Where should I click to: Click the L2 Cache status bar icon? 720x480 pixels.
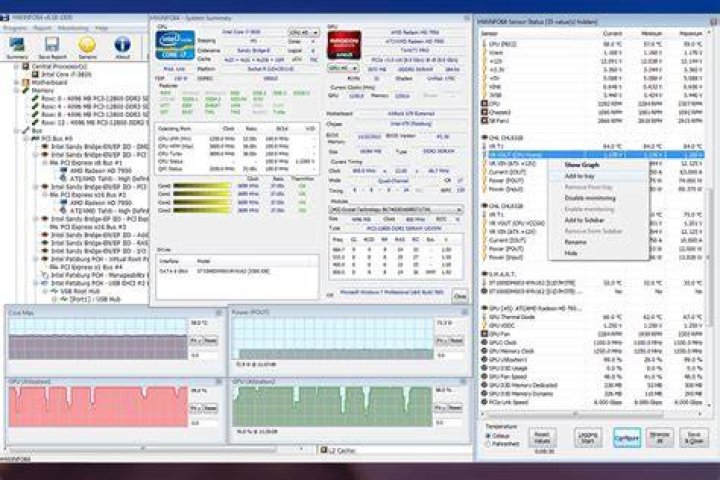click(324, 450)
